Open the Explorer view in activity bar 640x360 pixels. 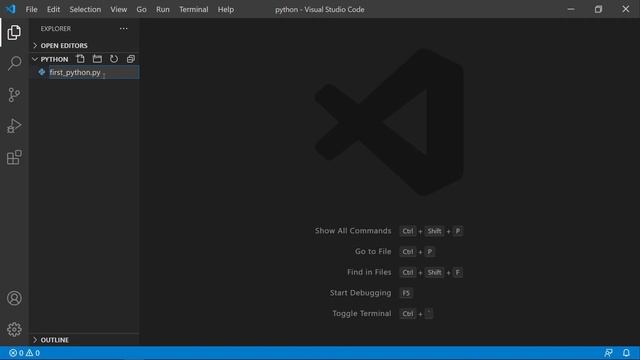point(14,32)
